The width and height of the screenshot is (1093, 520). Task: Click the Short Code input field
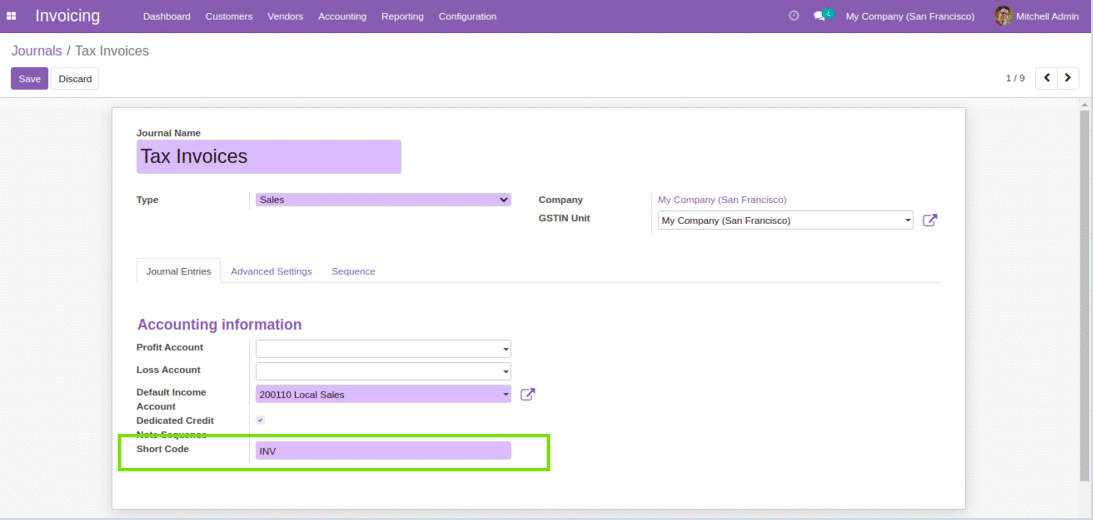[383, 451]
